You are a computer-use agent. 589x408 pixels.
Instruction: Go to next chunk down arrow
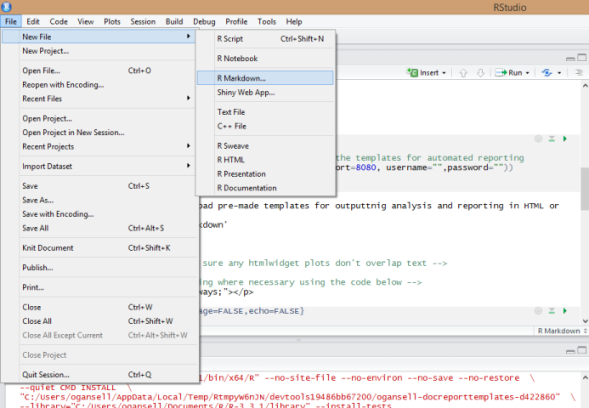pyautogui.click(x=480, y=73)
